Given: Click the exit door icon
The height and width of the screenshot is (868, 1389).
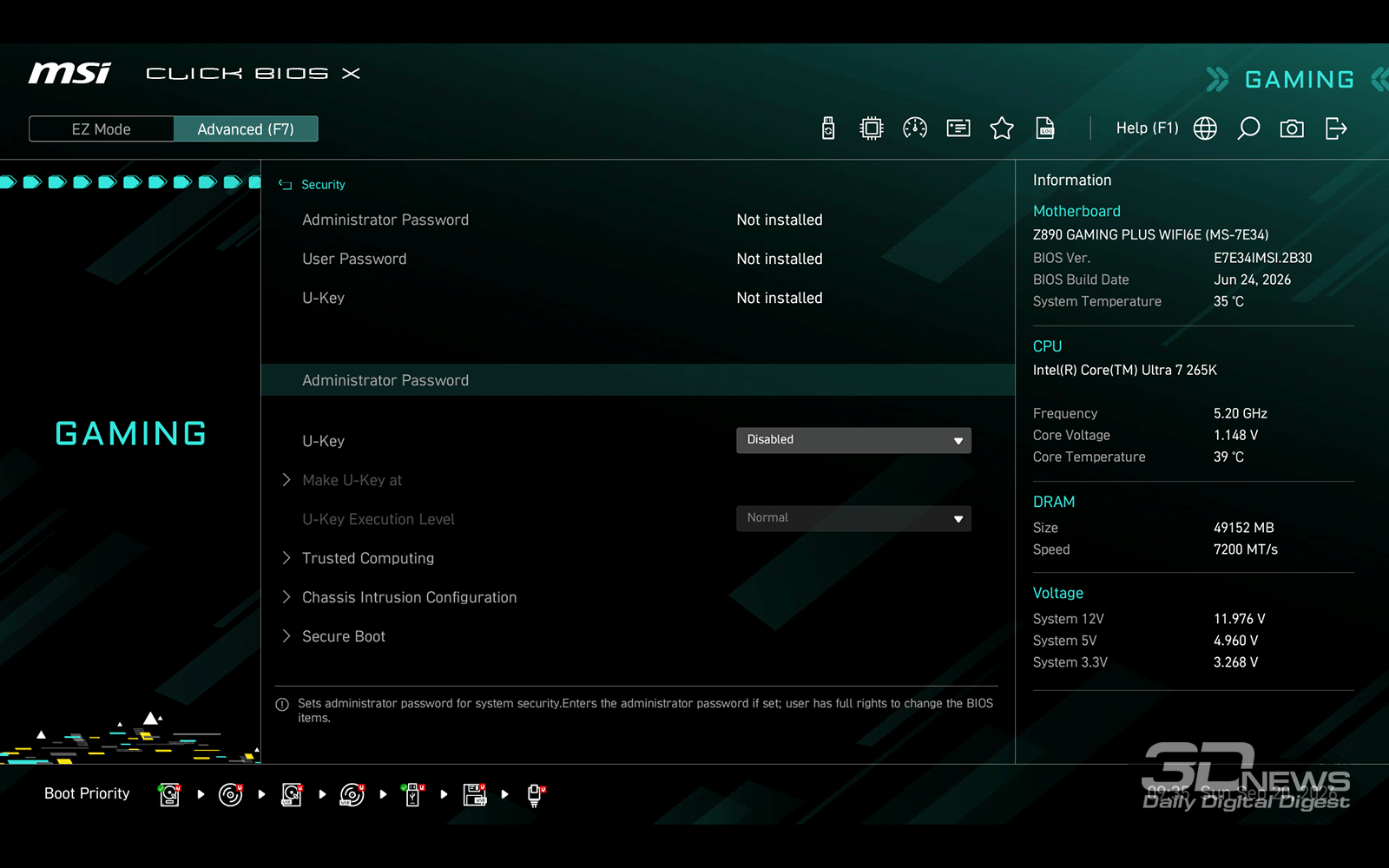Looking at the screenshot, I should click(1336, 128).
